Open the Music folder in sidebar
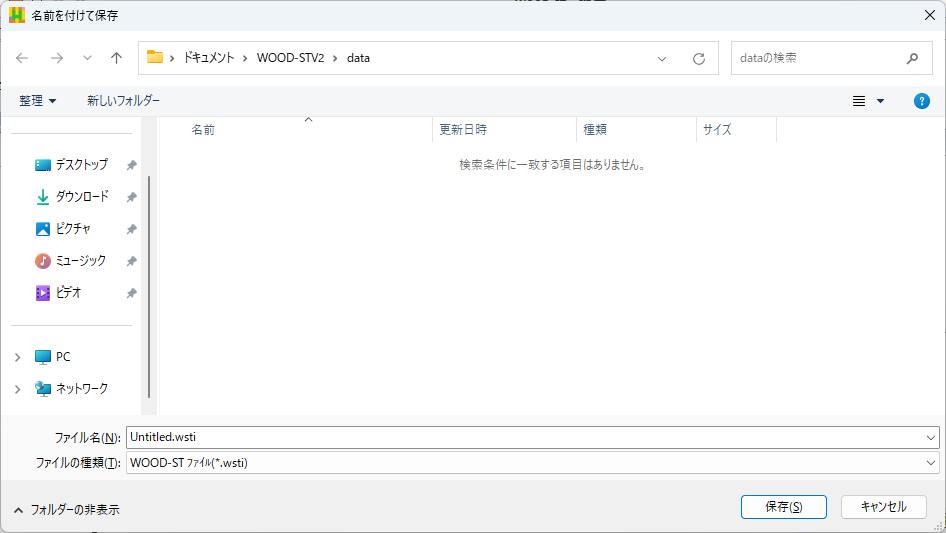Image resolution: width=946 pixels, height=533 pixels. (80, 261)
